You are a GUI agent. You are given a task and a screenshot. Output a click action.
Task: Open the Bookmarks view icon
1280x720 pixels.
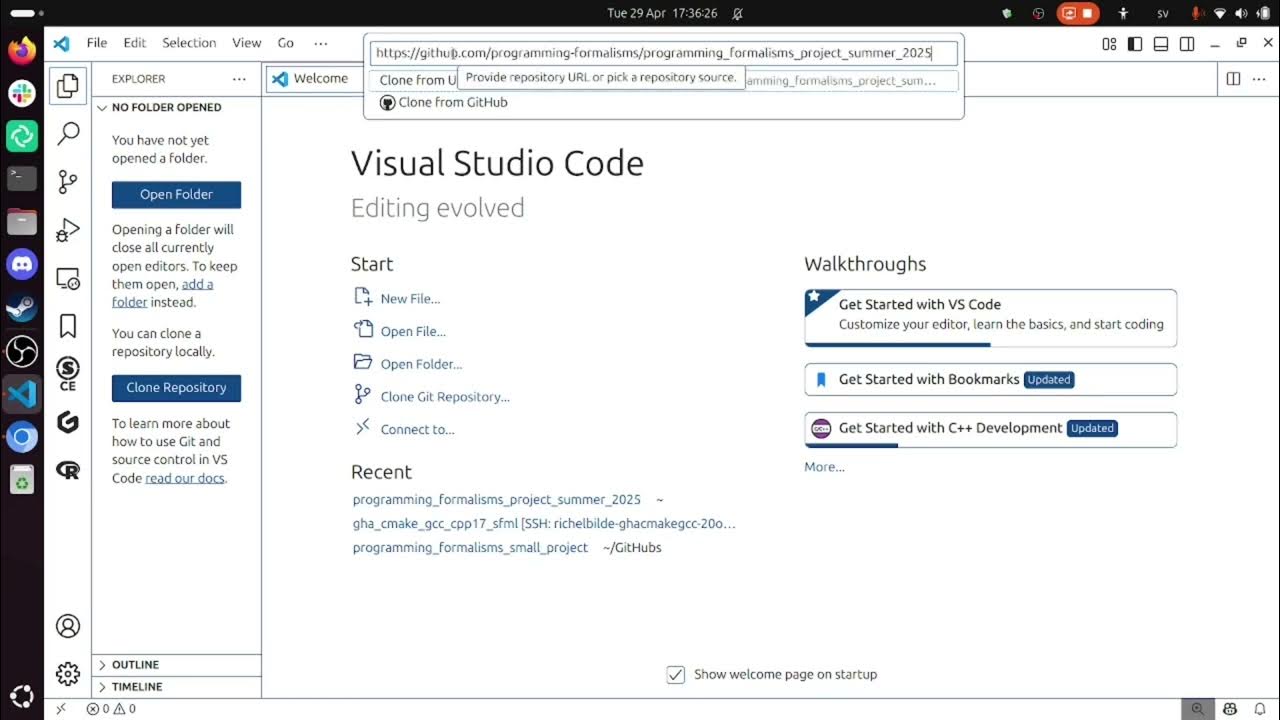68,326
